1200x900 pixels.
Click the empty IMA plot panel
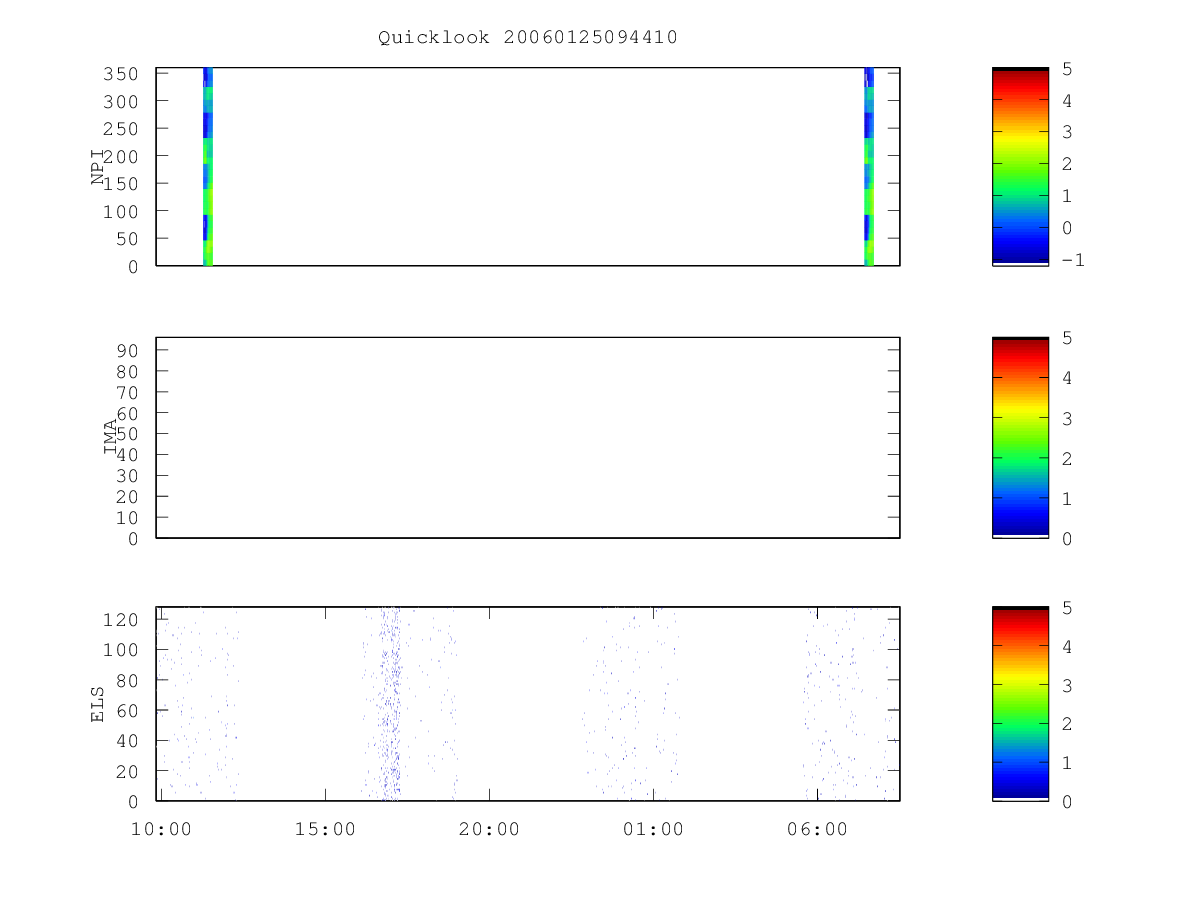(x=528, y=438)
